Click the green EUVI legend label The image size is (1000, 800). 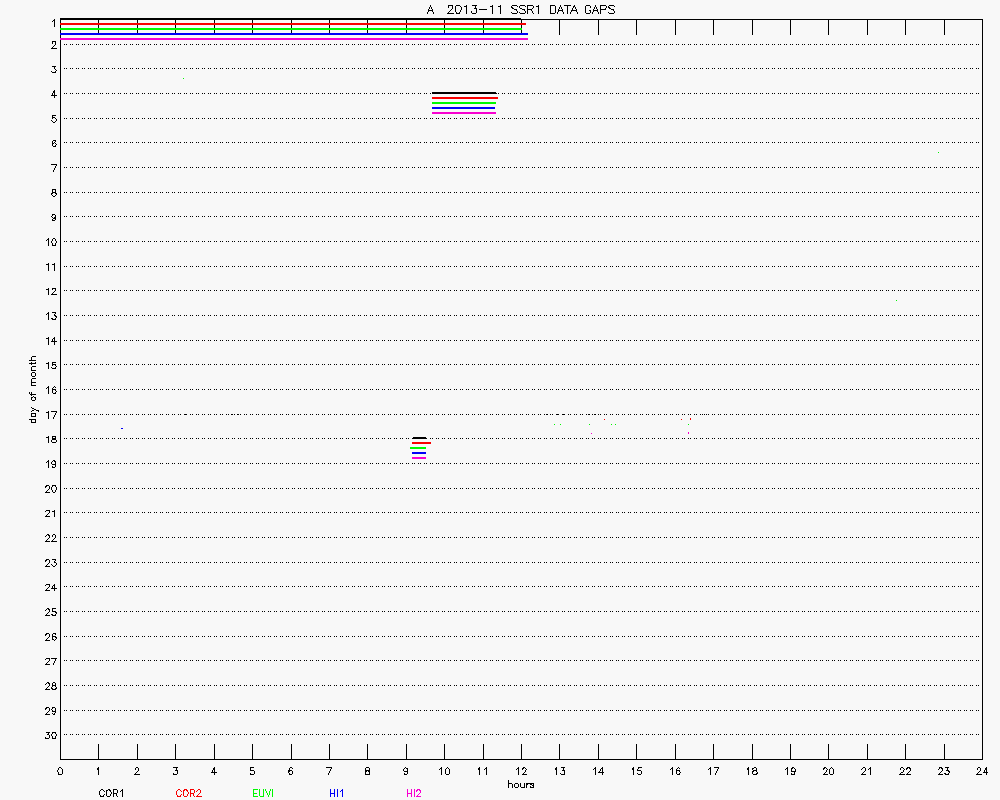point(261,793)
